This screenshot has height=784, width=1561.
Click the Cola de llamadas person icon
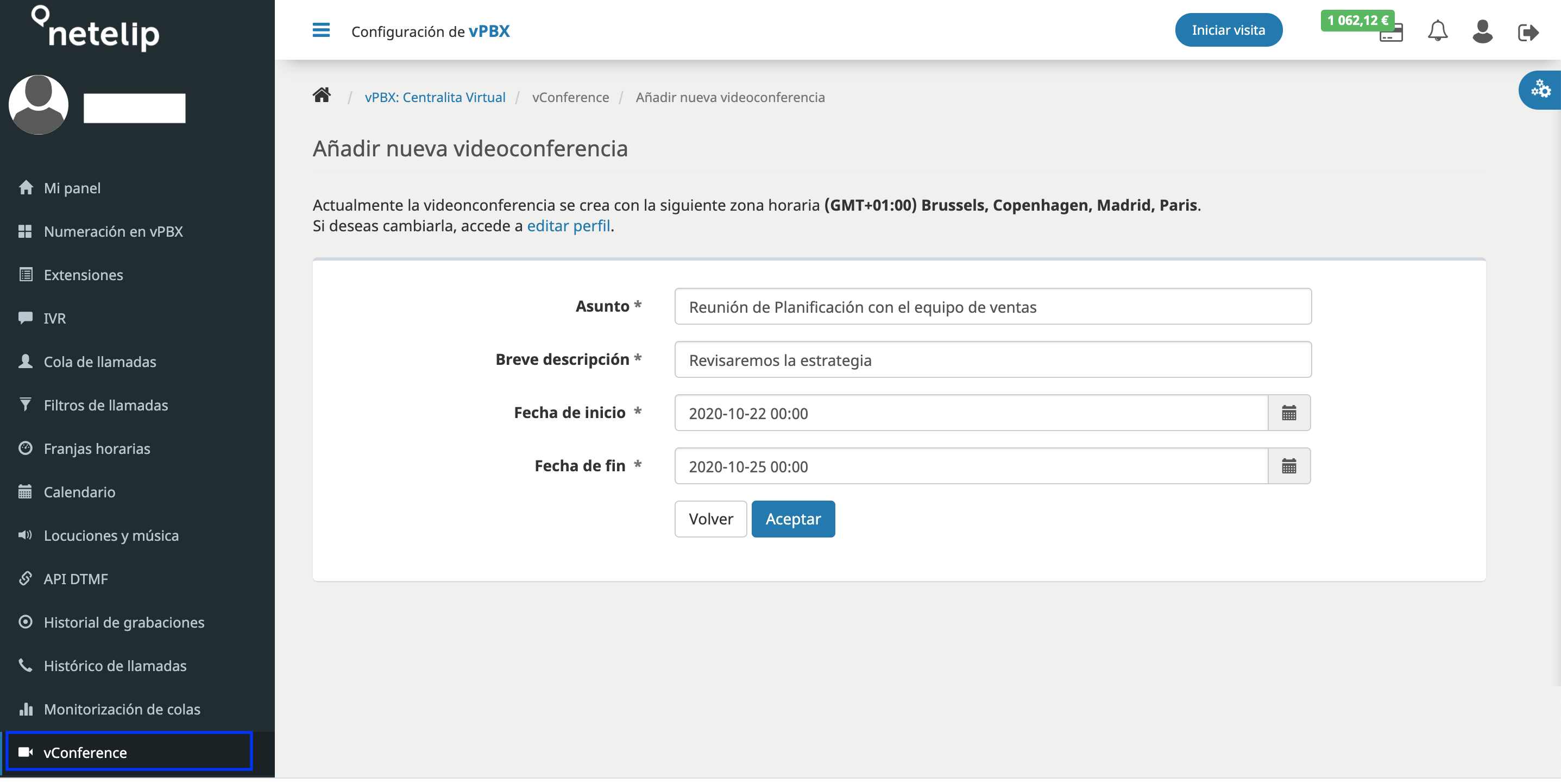26,361
